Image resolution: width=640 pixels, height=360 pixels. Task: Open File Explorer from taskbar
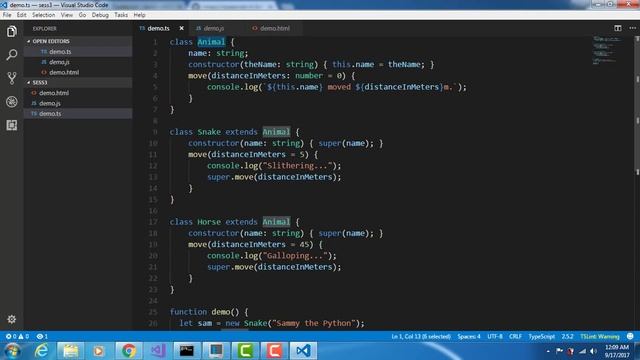[70, 351]
